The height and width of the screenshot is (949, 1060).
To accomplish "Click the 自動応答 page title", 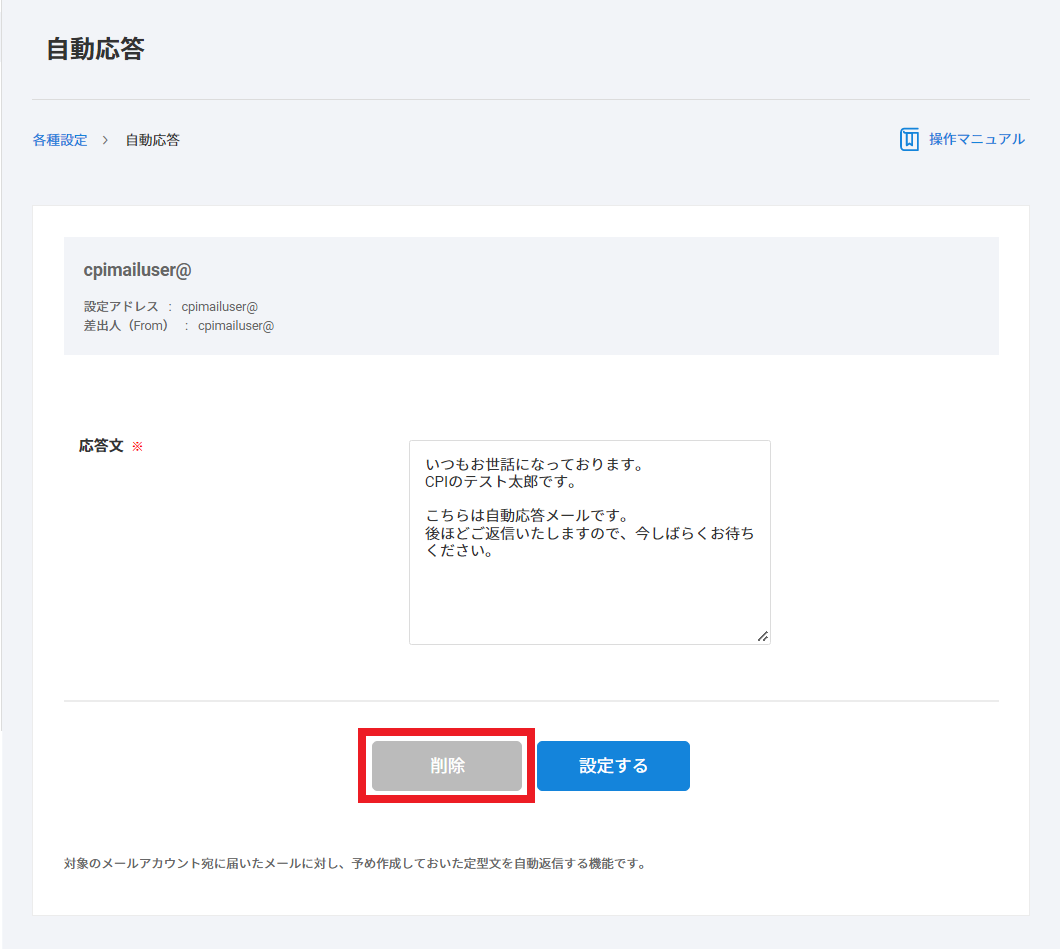I will click(95, 50).
